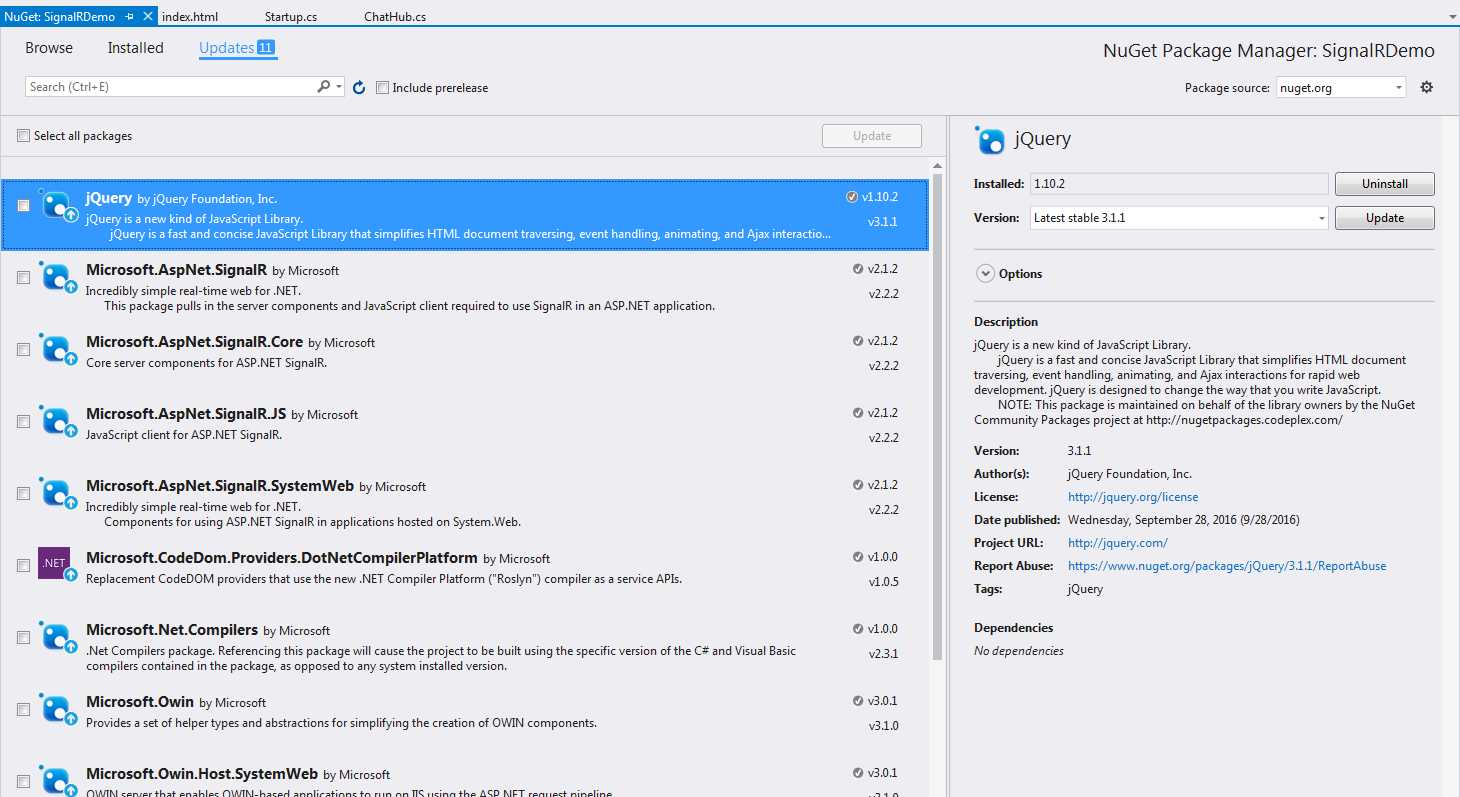Tick the Microsoft.Owin checkbox
The image size is (1460, 797).
[23, 710]
